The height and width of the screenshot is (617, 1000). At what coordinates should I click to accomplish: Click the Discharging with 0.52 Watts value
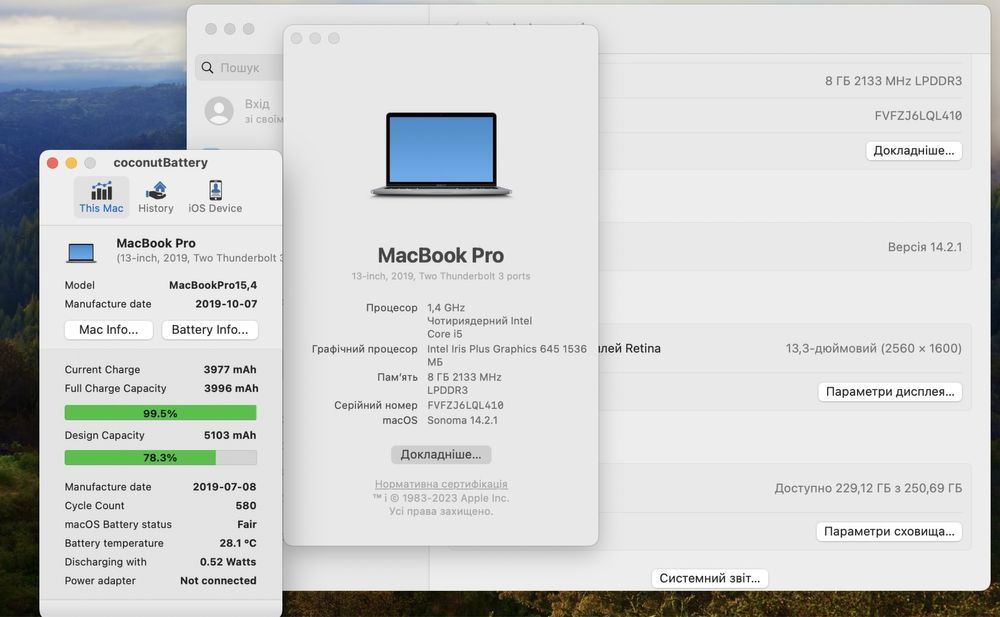click(x=228, y=562)
